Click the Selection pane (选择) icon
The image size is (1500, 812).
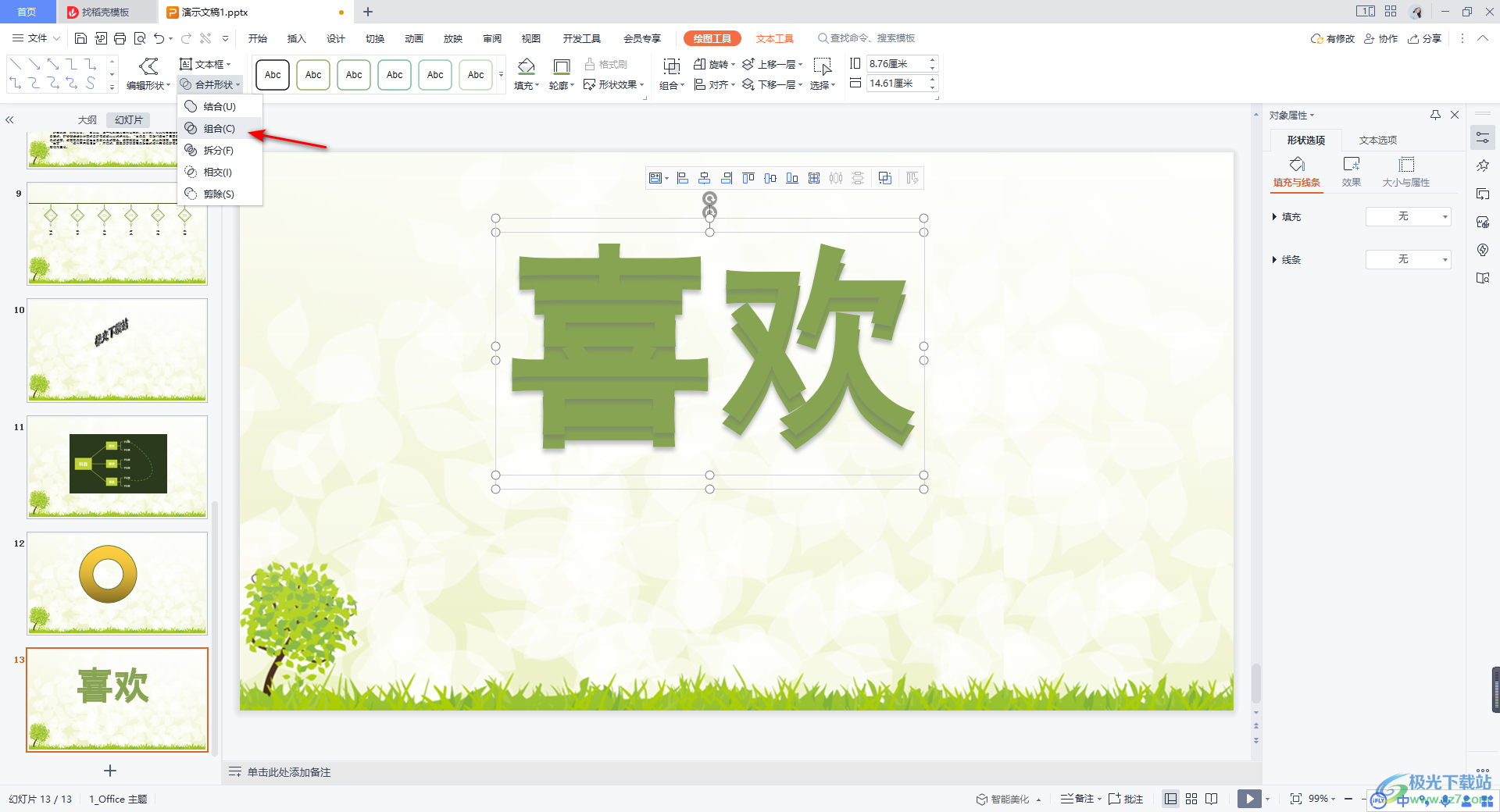(823, 67)
